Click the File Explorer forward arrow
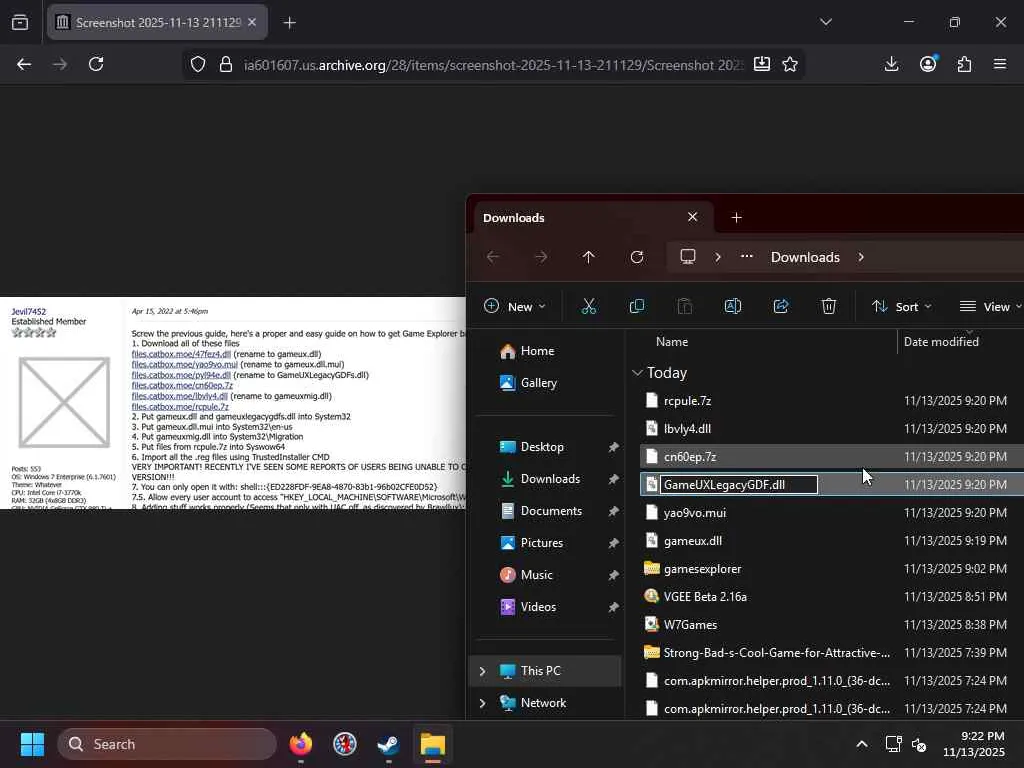 pyautogui.click(x=541, y=257)
